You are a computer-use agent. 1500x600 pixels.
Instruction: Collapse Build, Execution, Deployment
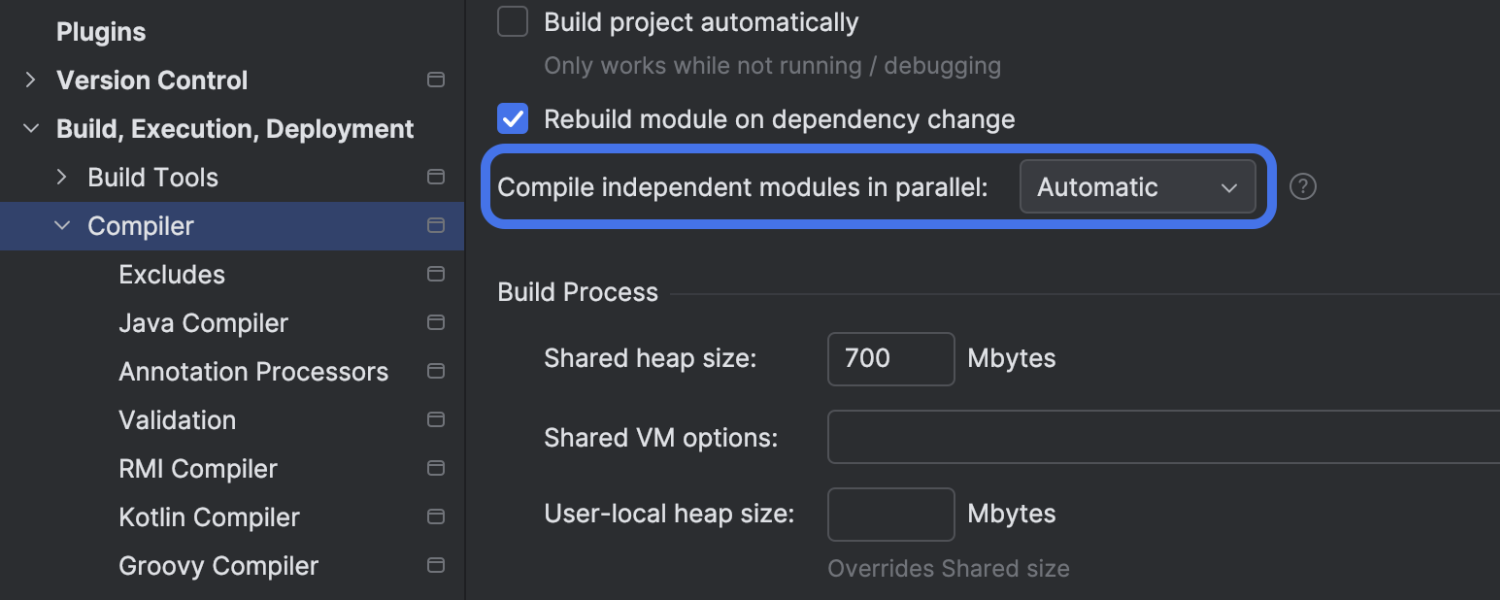pos(30,128)
